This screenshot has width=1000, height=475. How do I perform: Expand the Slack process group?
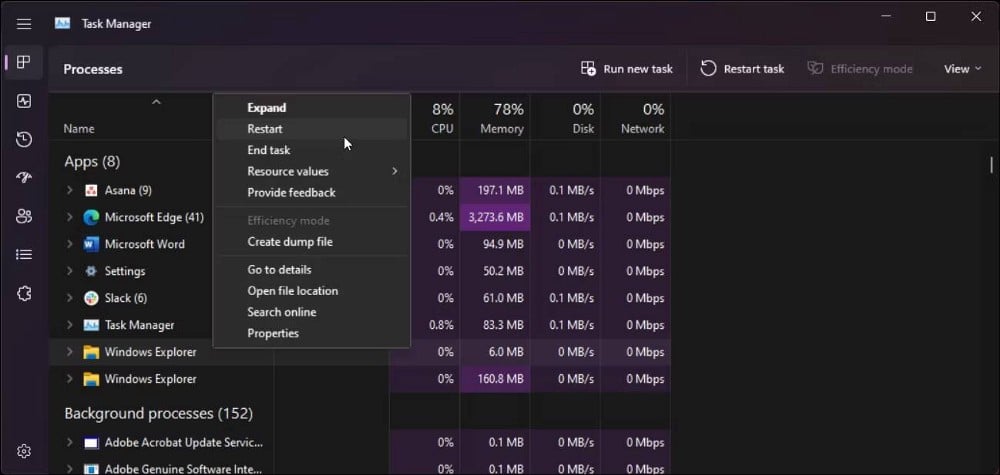[x=69, y=298]
